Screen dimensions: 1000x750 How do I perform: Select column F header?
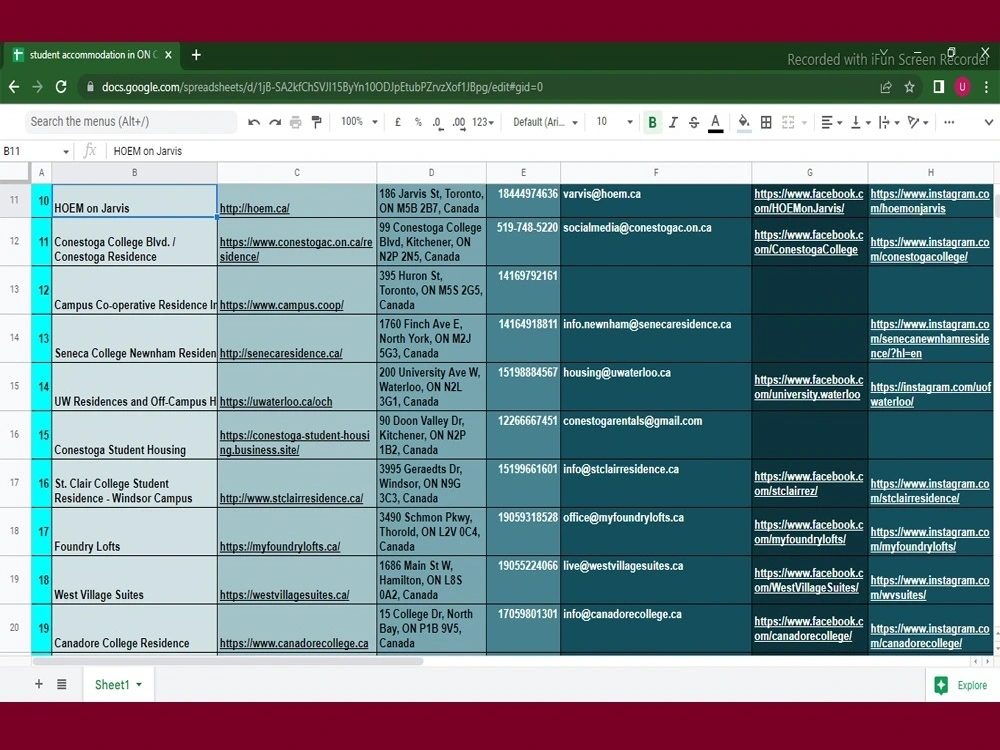pyautogui.click(x=656, y=172)
